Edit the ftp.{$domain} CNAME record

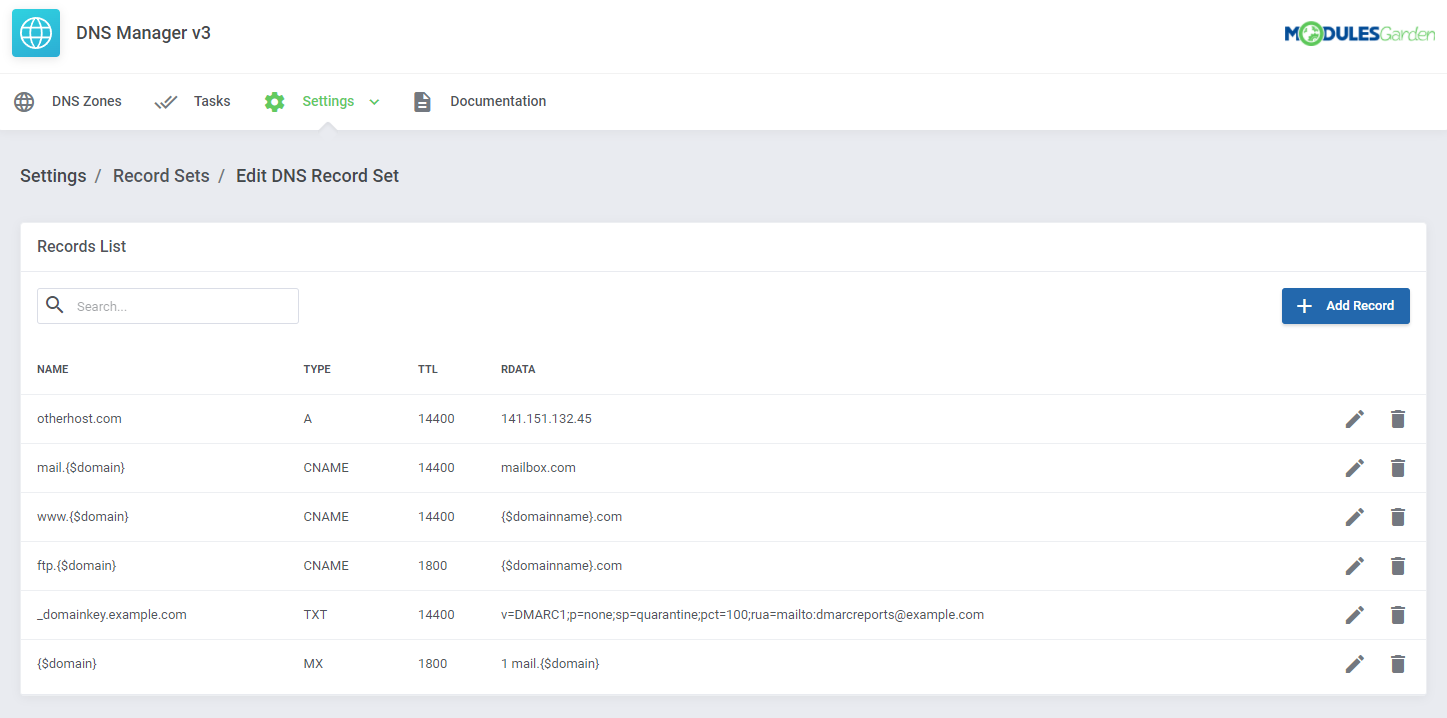coord(1354,566)
